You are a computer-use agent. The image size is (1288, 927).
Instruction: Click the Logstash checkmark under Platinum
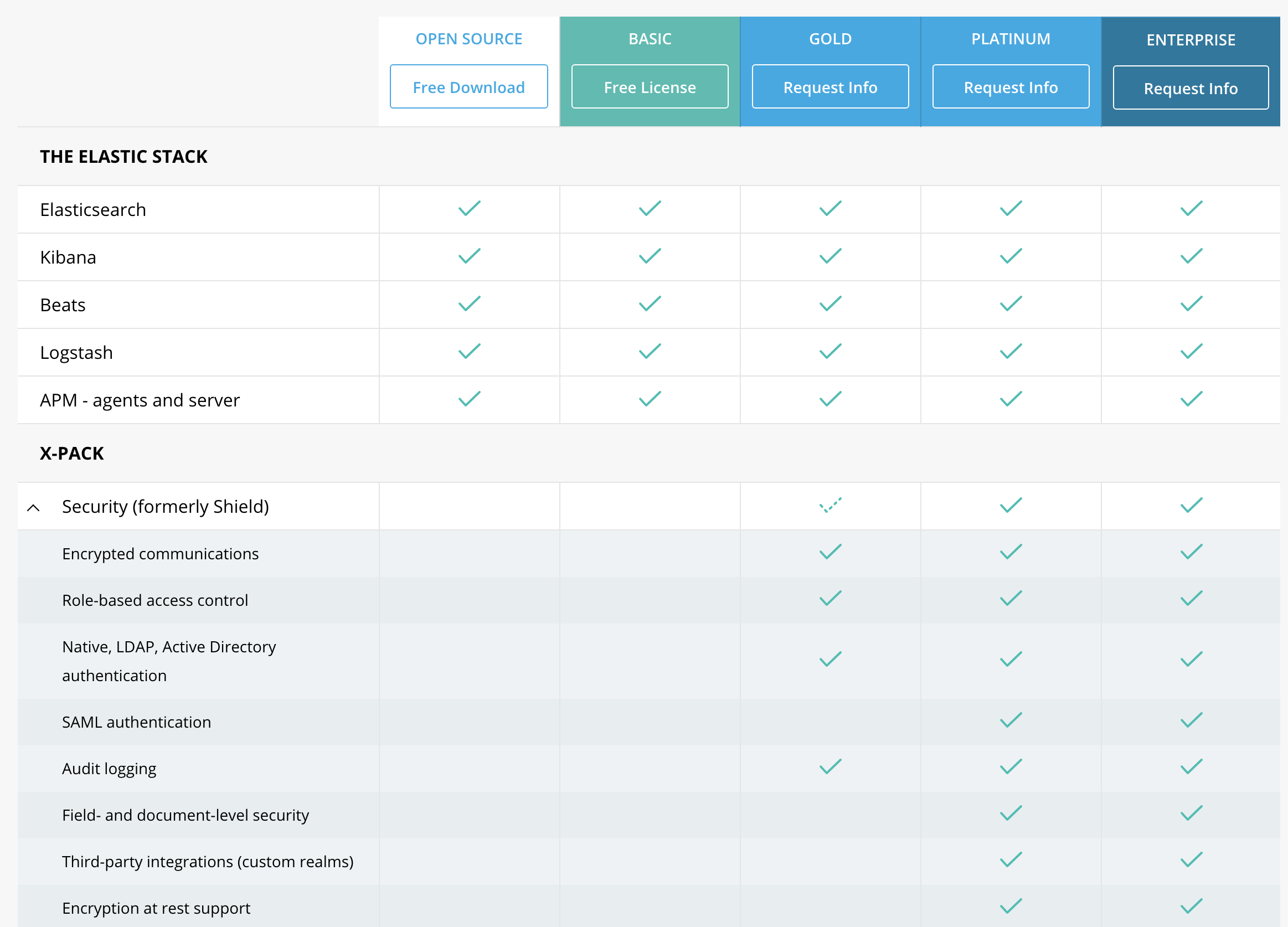(x=1011, y=352)
